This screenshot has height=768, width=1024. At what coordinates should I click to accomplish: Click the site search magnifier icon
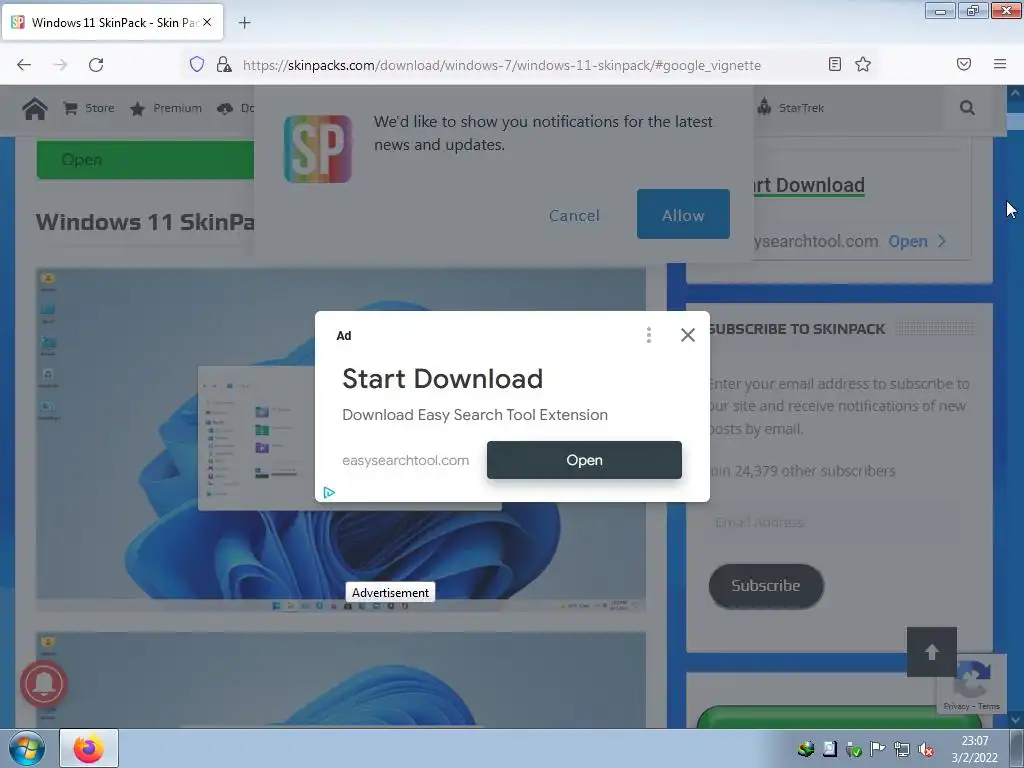[967, 108]
